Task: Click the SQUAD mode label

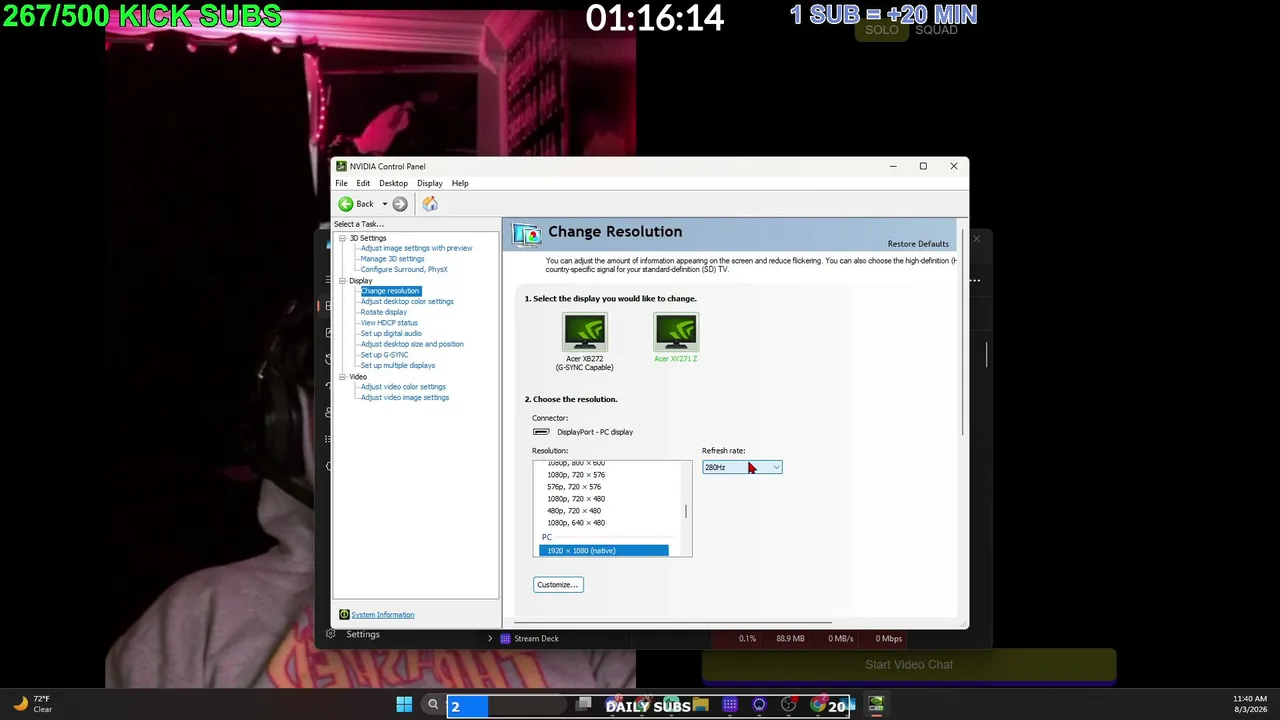Action: click(x=936, y=30)
